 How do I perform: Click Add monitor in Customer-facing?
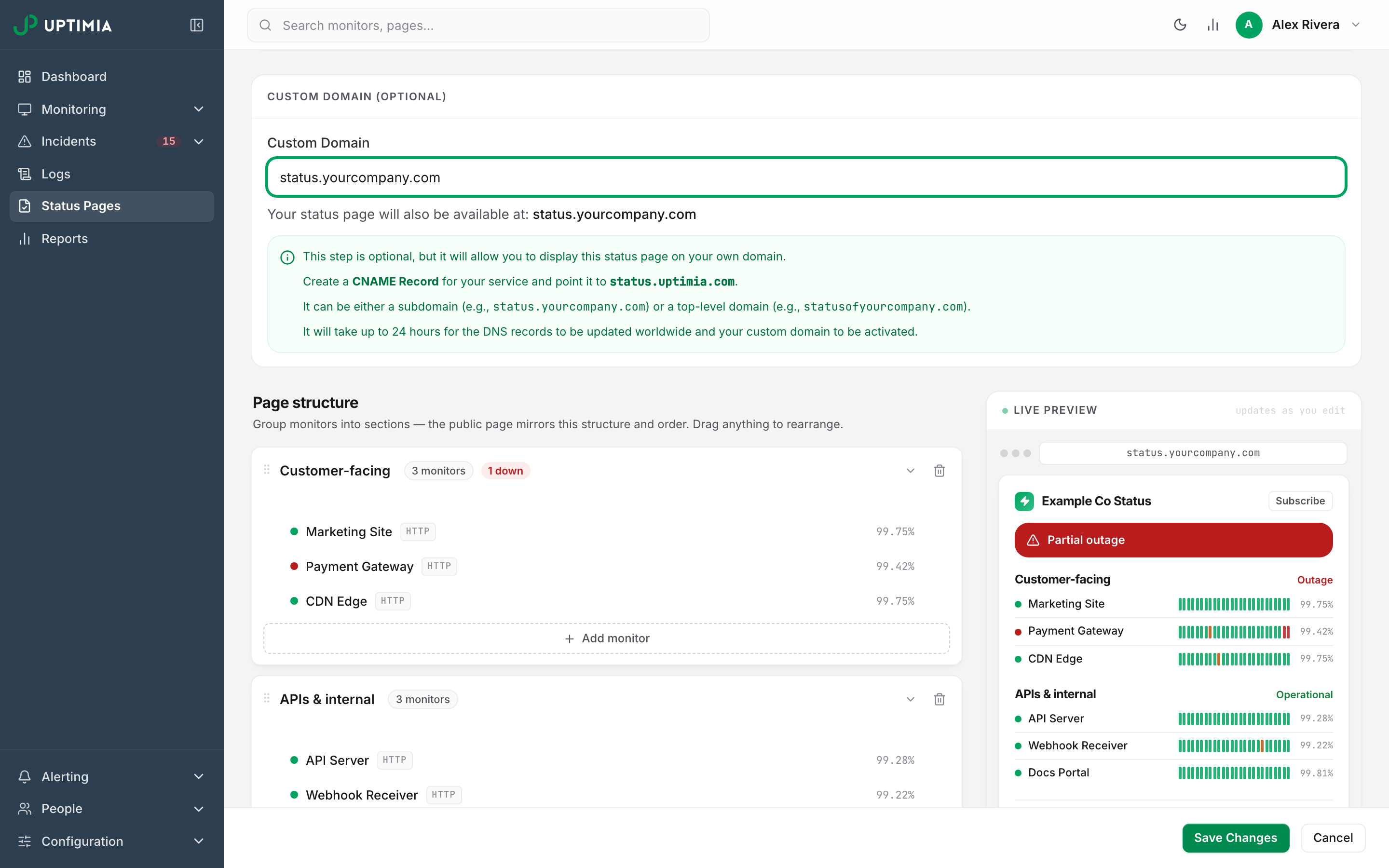607,638
